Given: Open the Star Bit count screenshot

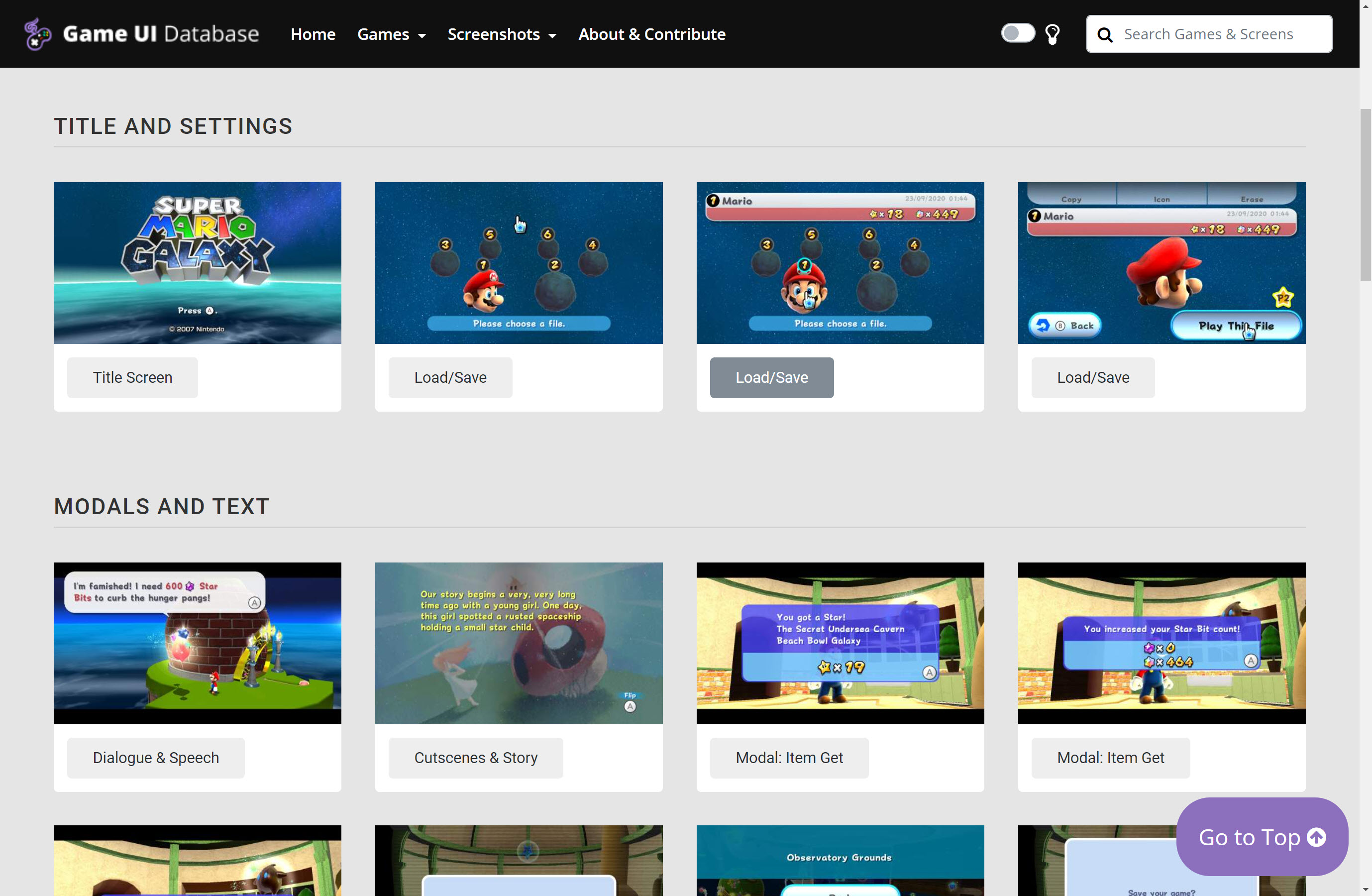Looking at the screenshot, I should pos(1161,643).
